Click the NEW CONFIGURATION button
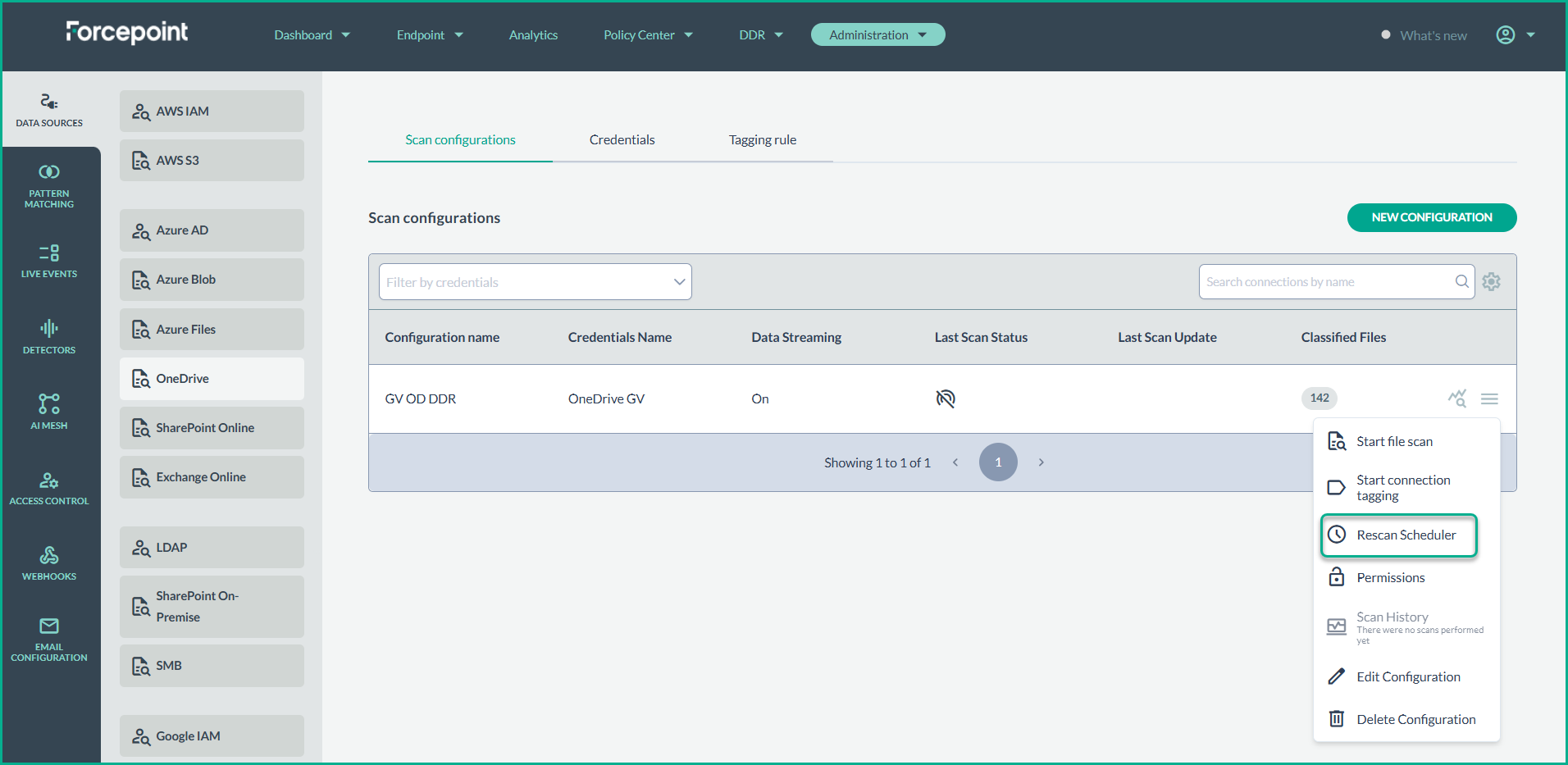The width and height of the screenshot is (1568, 765). coord(1431,217)
